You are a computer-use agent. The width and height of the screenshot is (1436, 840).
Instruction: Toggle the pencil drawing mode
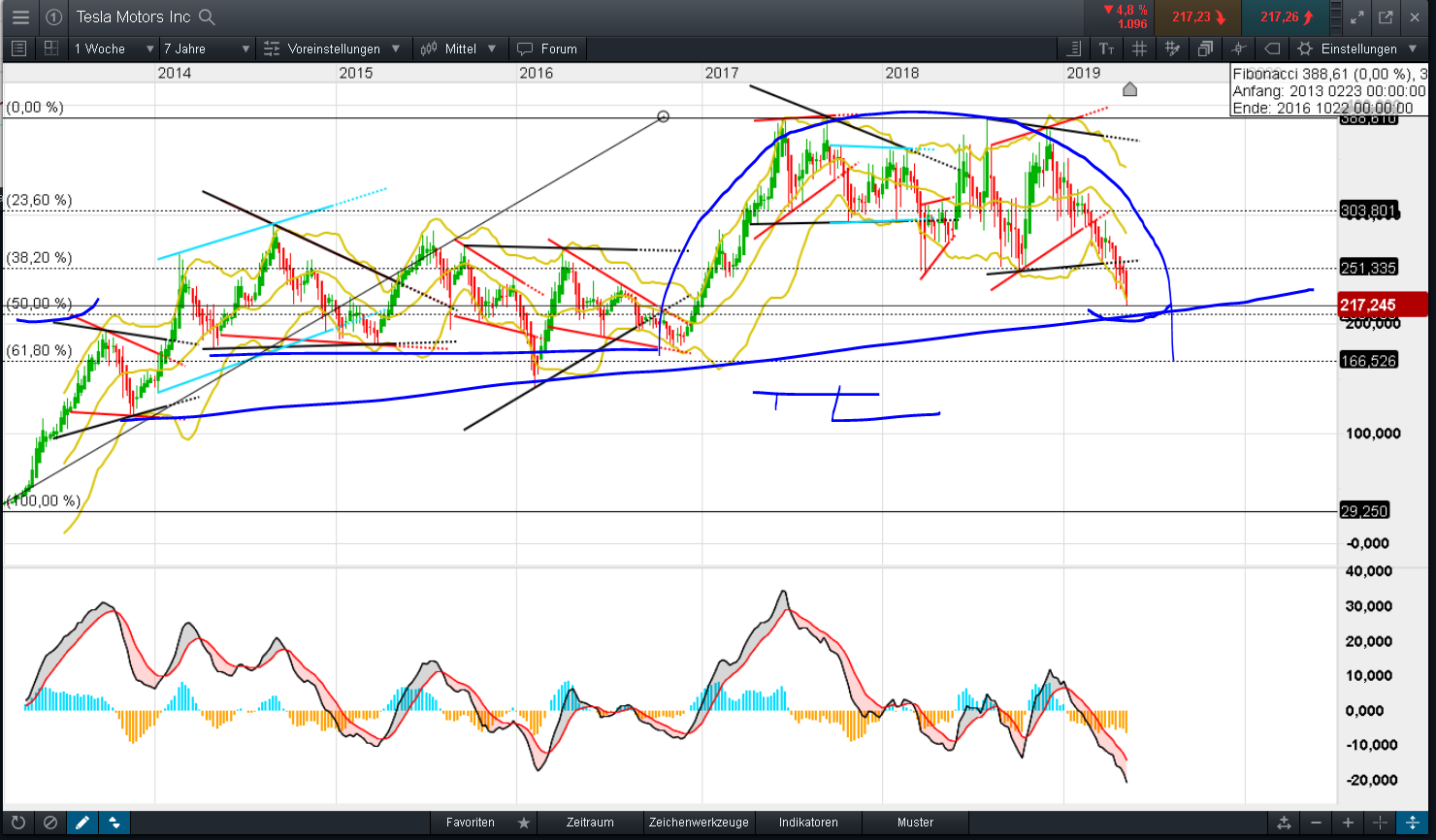tap(82, 823)
